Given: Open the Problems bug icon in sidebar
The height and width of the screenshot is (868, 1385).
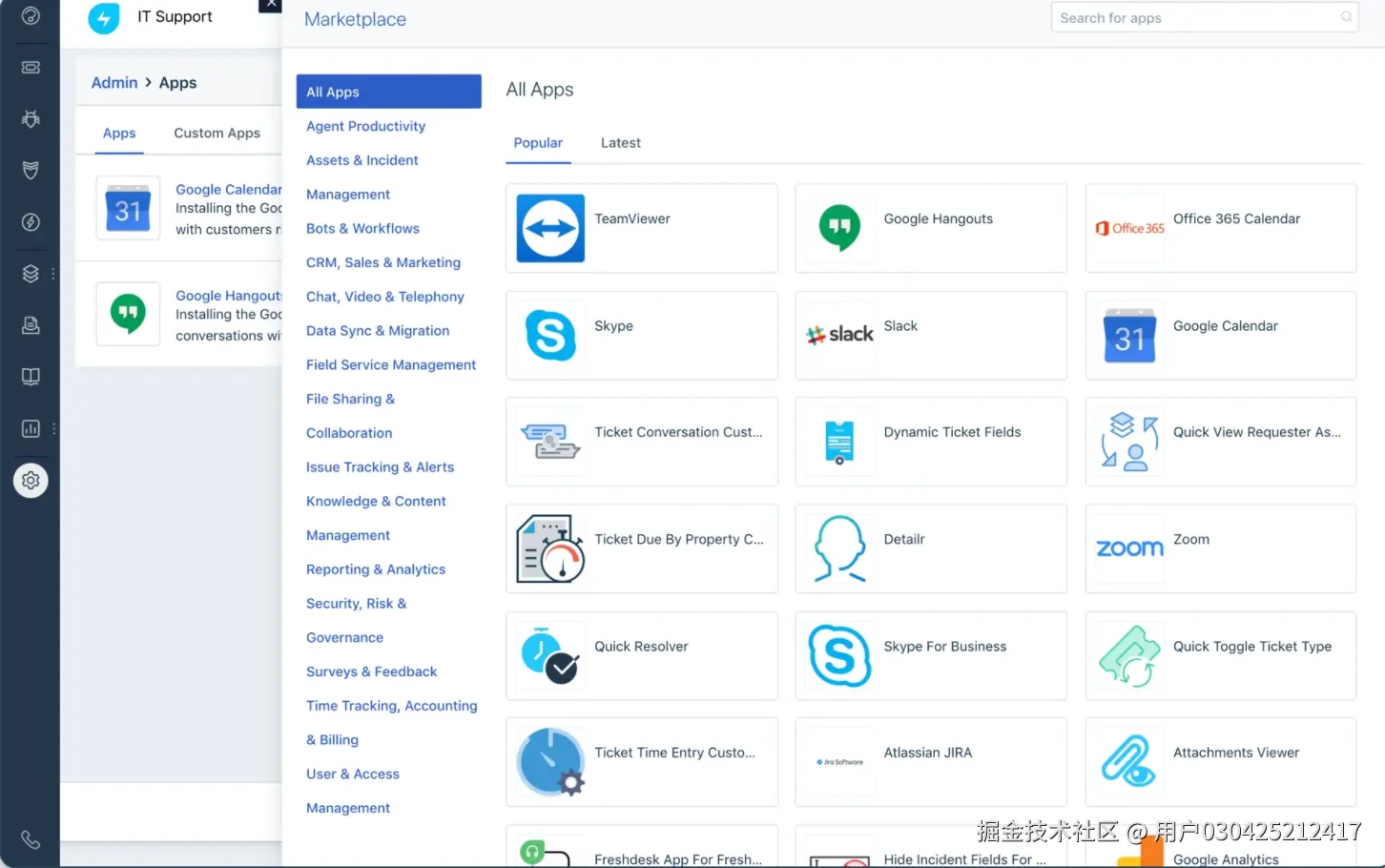Looking at the screenshot, I should [31, 118].
